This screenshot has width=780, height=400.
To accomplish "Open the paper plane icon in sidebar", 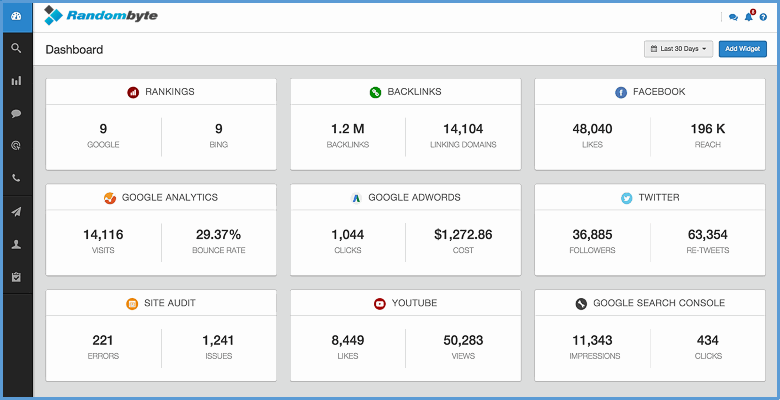I will [x=16, y=212].
